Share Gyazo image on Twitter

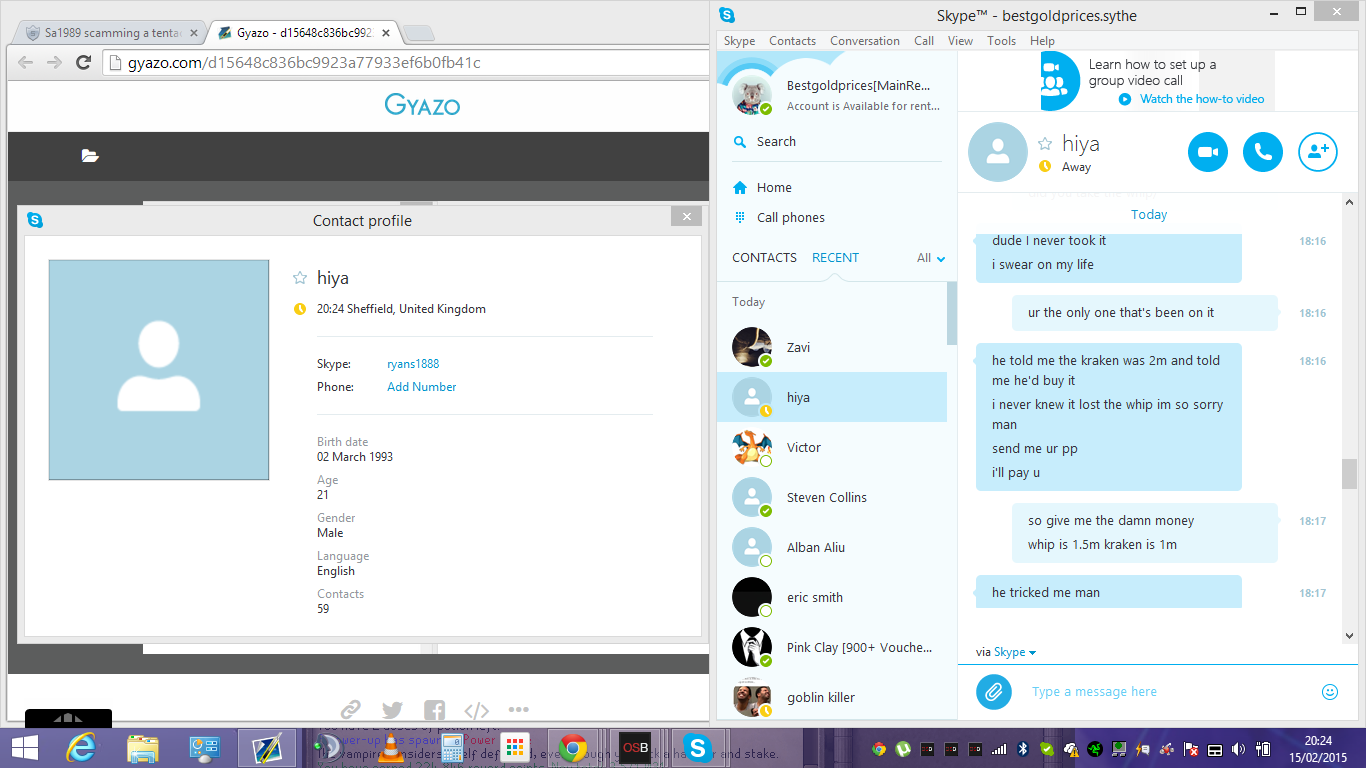point(392,710)
